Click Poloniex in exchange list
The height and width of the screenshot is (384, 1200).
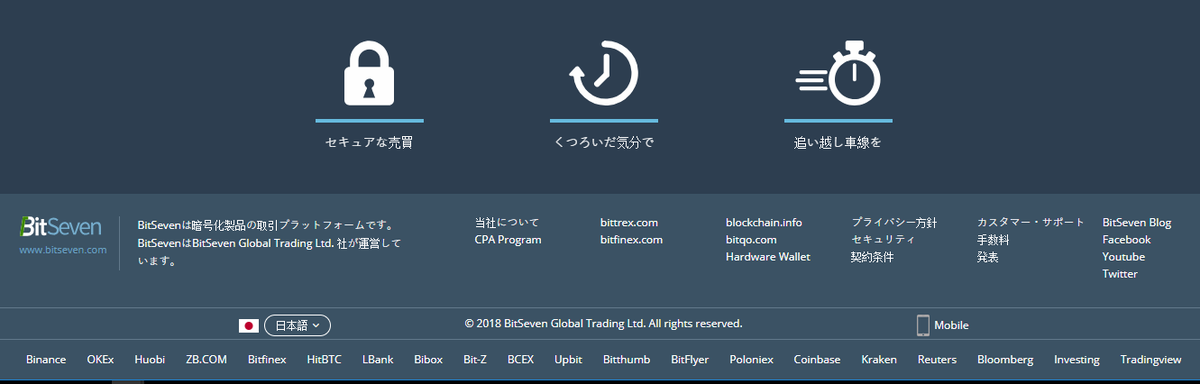(x=752, y=359)
